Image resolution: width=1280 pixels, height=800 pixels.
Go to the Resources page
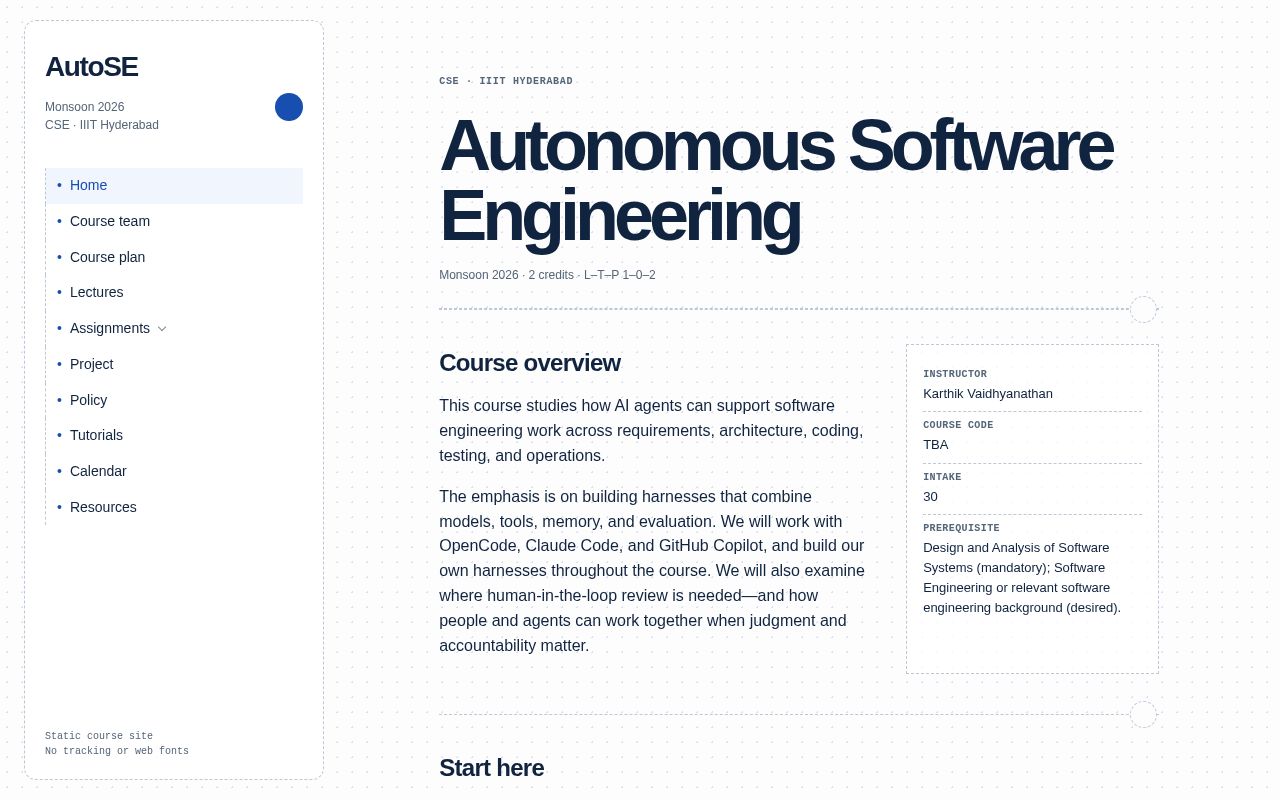point(174,507)
